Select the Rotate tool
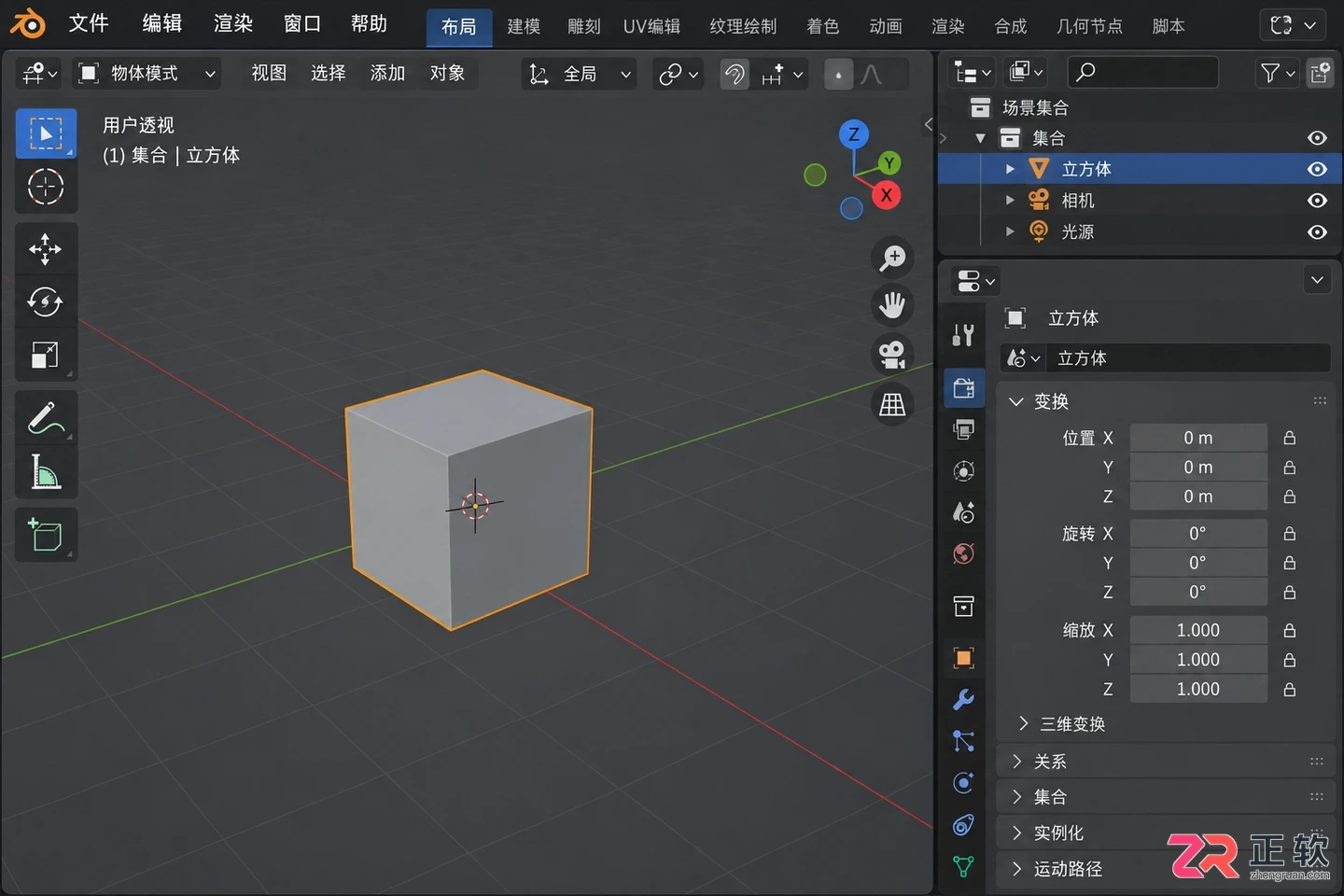Screen dimensions: 1344x896 tap(45, 301)
